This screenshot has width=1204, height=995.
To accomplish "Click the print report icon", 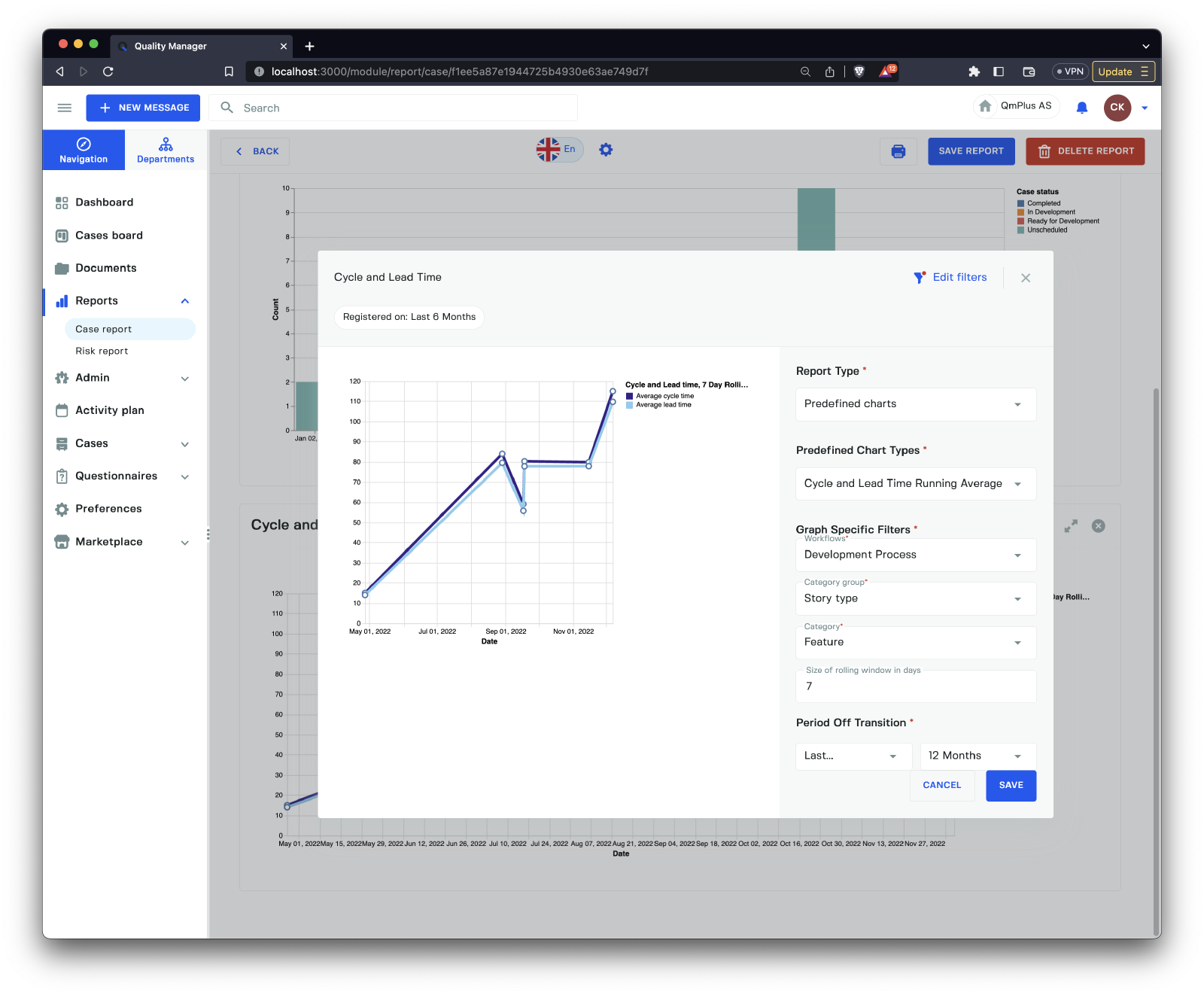I will click(898, 151).
